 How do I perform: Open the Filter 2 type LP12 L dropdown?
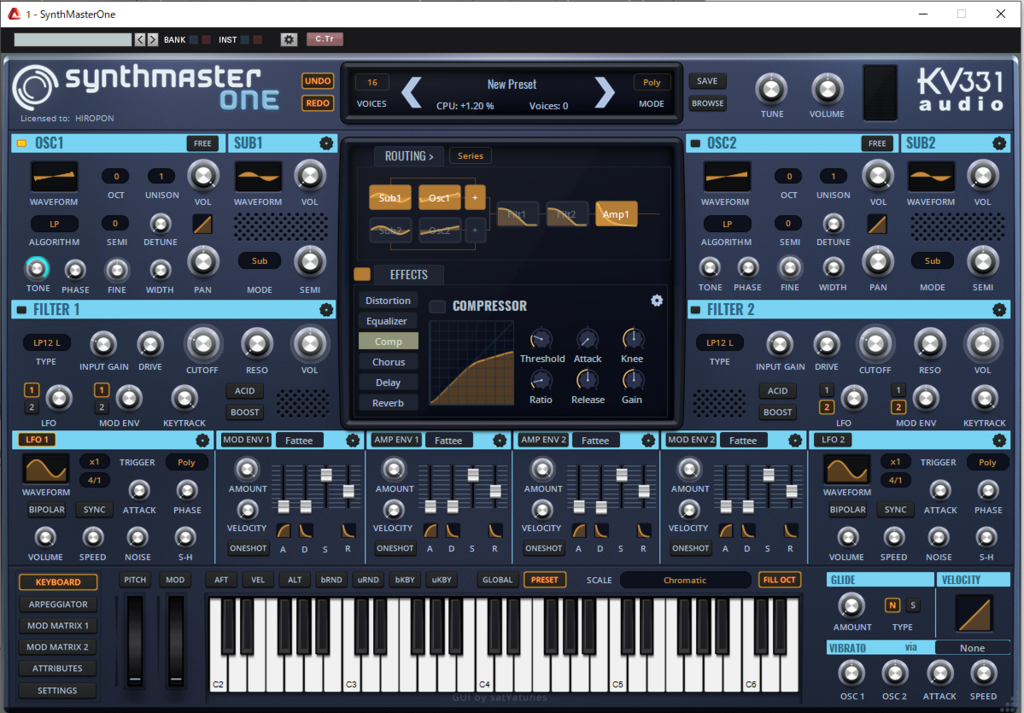719,343
